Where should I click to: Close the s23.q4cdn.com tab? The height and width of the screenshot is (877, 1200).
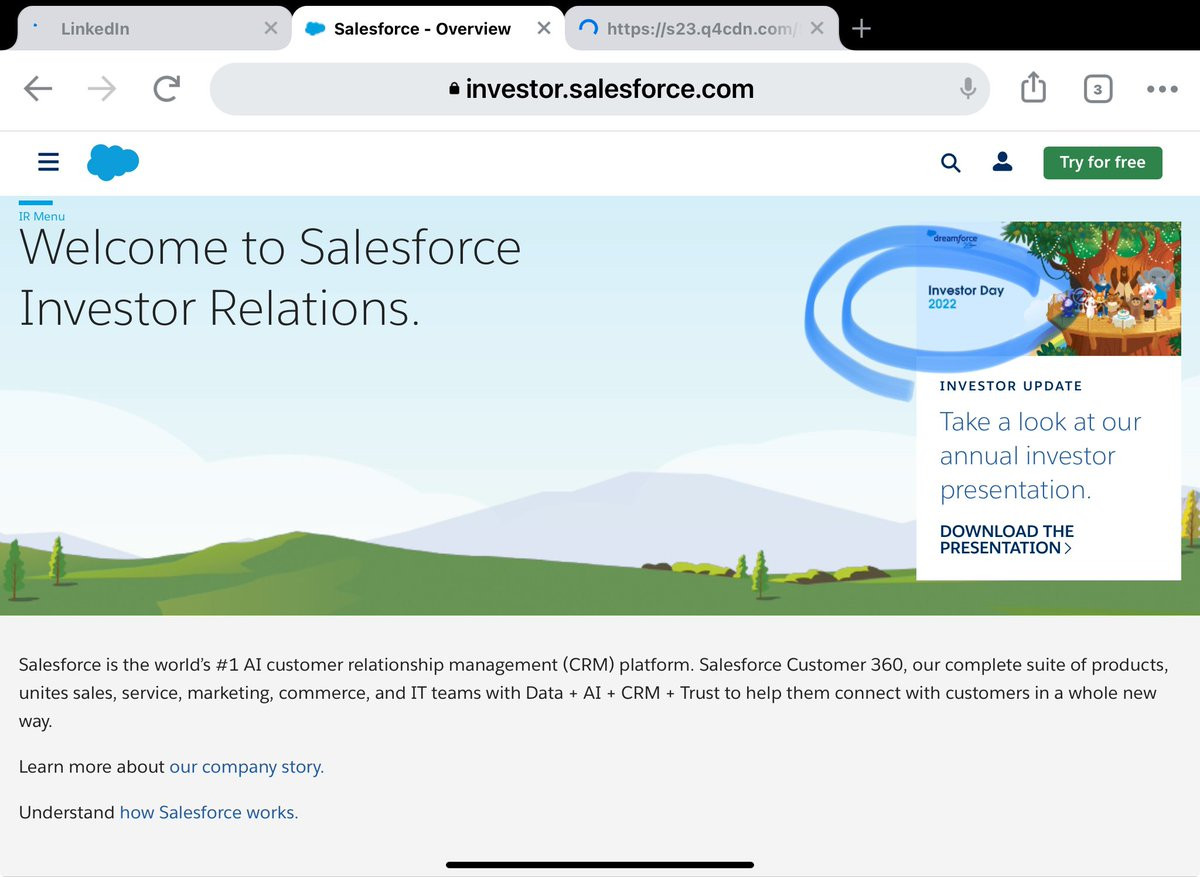pyautogui.click(x=817, y=28)
